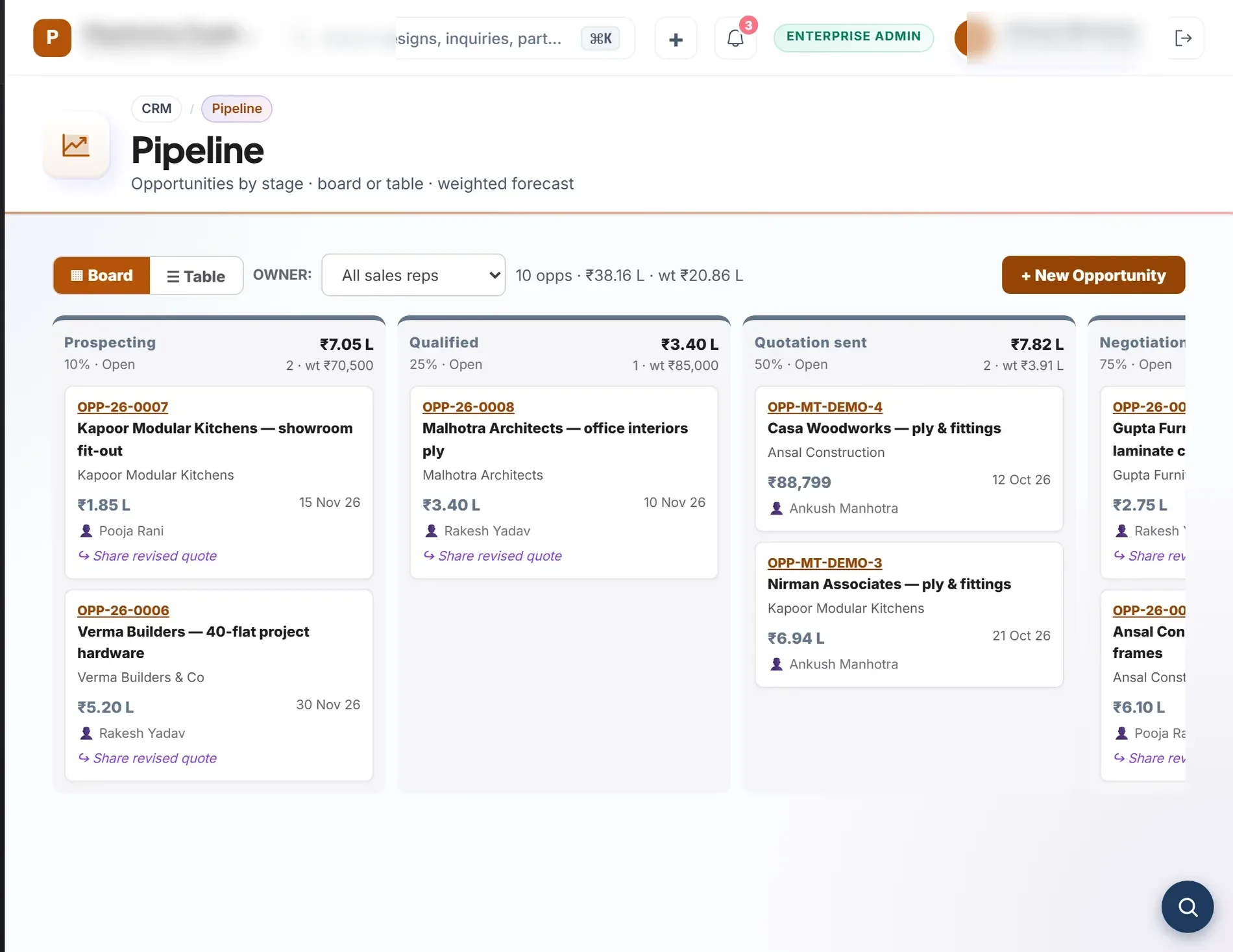This screenshot has height=952, width=1233.
Task: Switch to Board view
Action: (102, 275)
